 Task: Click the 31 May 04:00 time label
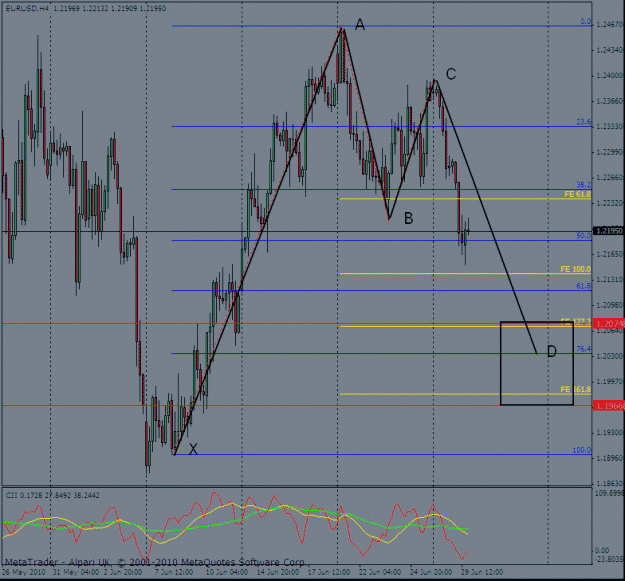76,572
